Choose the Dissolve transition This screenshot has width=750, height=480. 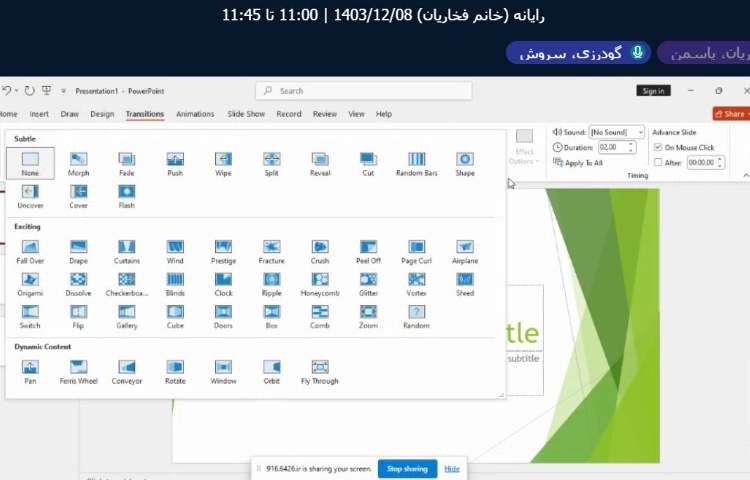[x=78, y=284]
